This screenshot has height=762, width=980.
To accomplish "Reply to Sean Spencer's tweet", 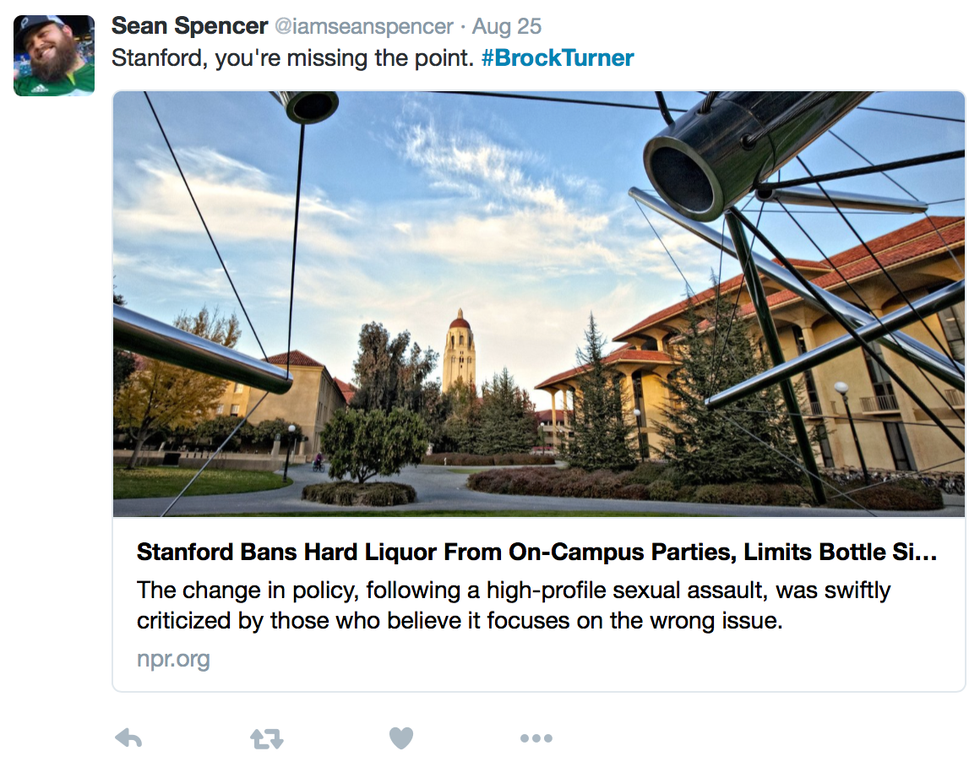I will (128, 738).
